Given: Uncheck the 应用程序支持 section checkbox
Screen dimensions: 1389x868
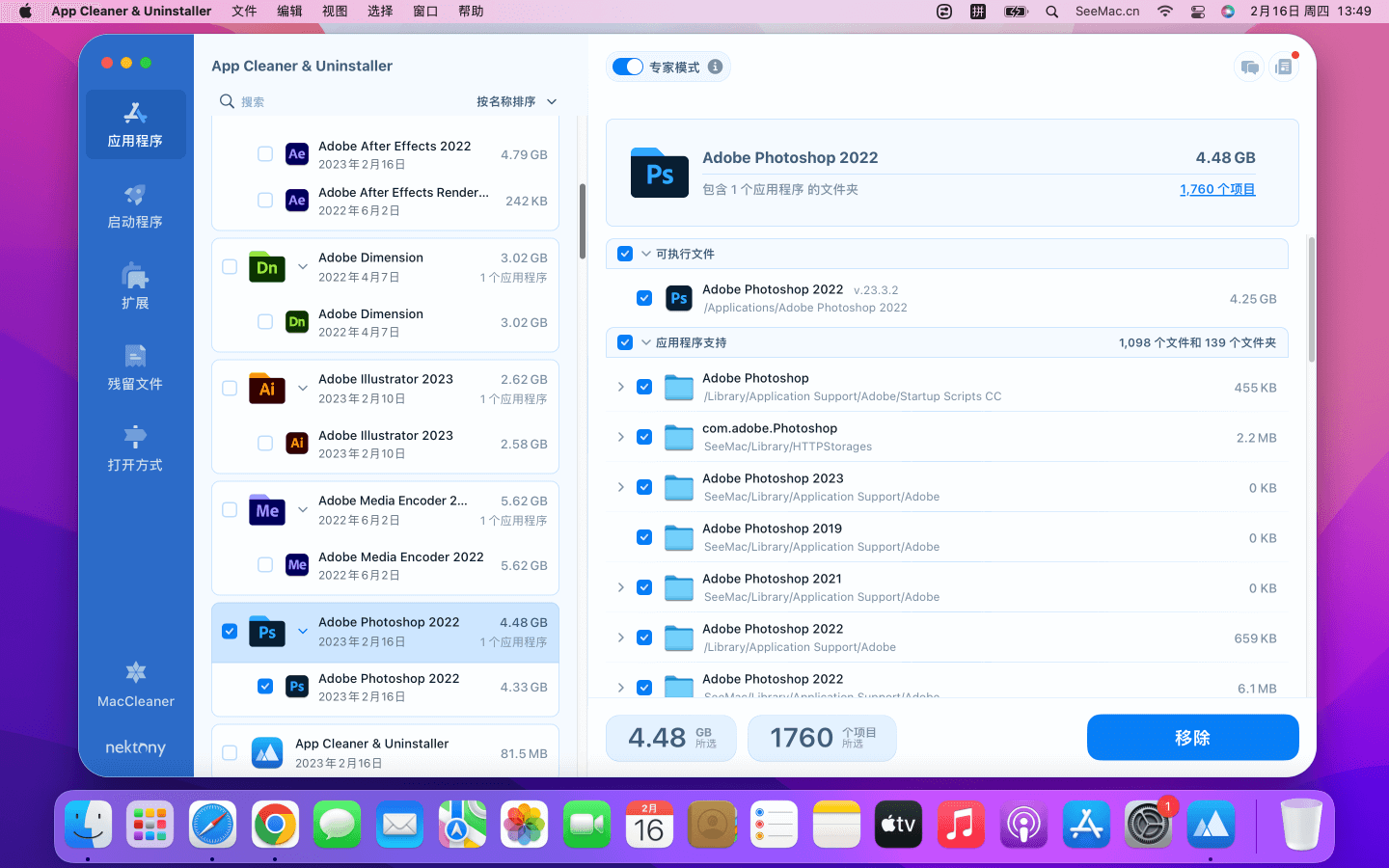Looking at the screenshot, I should click(x=625, y=342).
